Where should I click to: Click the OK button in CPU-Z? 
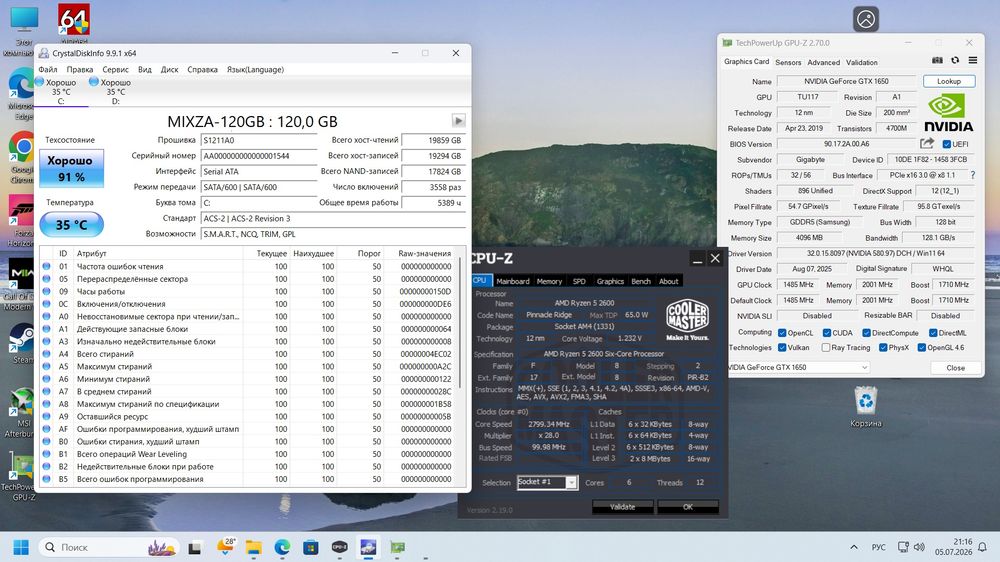pos(688,507)
